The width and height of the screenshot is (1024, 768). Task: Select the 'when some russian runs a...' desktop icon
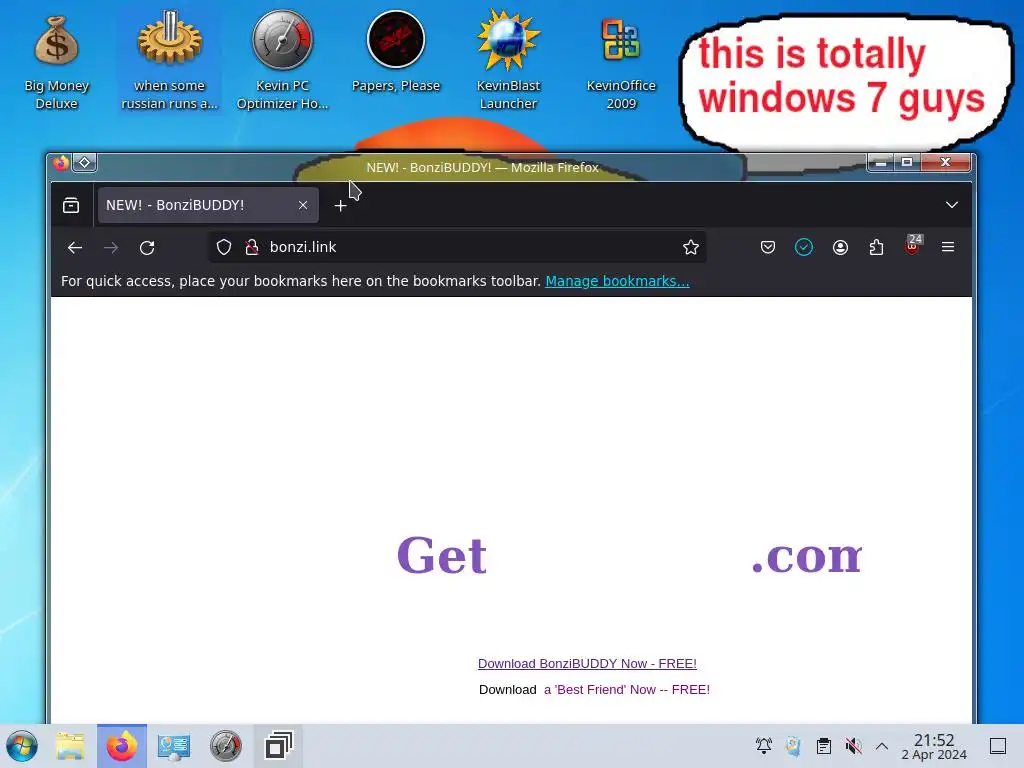169,60
